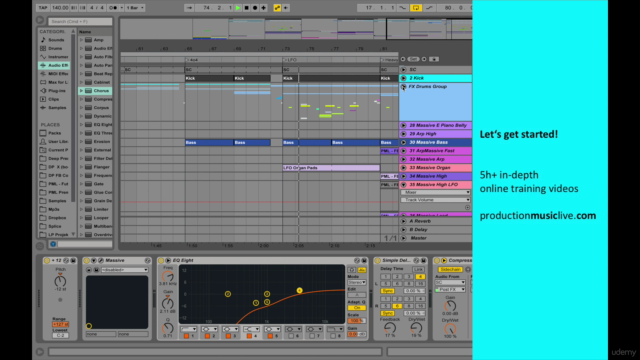640x360 pixels.
Task: Expand the Cabinet device folder
Action: coord(81,82)
